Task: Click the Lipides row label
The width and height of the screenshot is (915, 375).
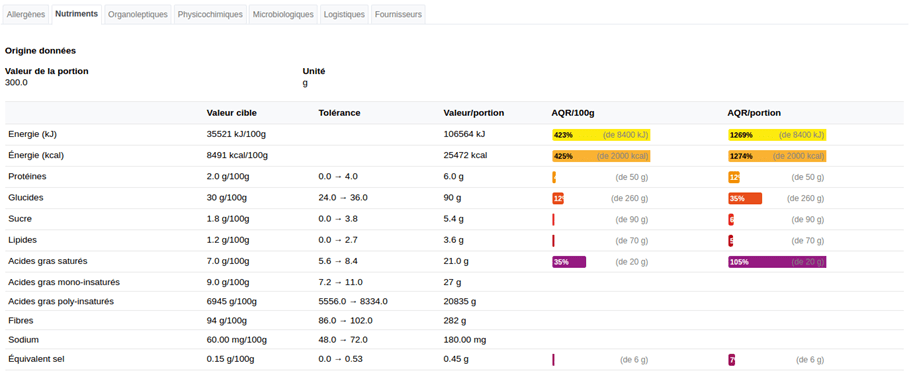Action: point(23,240)
